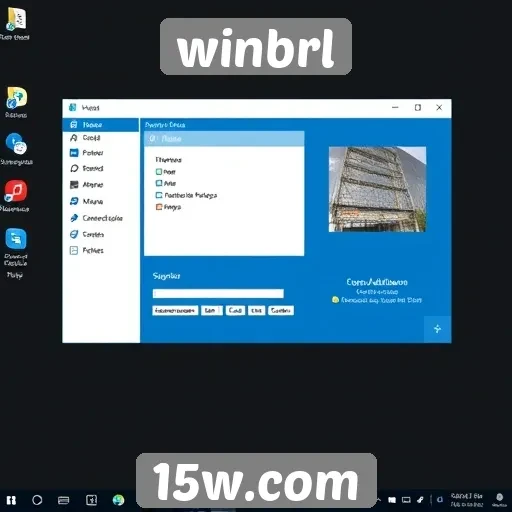Open the sidebar item with the blue sync-arrows icon
The width and height of the screenshot is (512, 512).
(86, 201)
